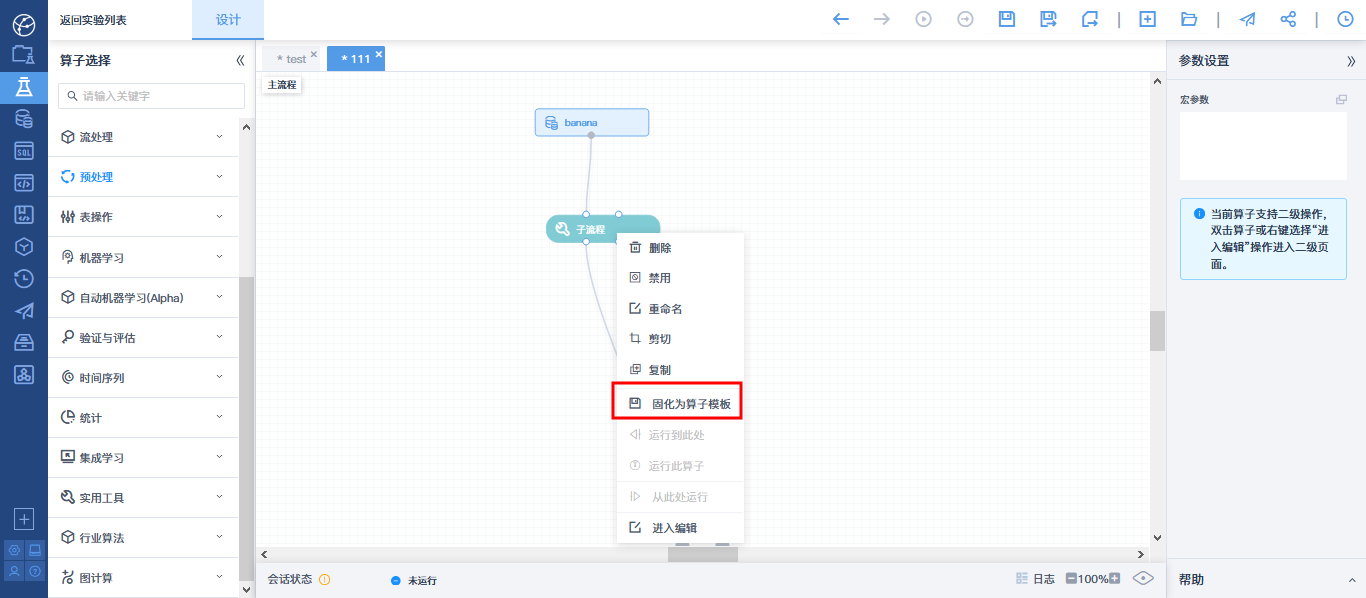Choose 剪切 from the context menu

[680, 339]
